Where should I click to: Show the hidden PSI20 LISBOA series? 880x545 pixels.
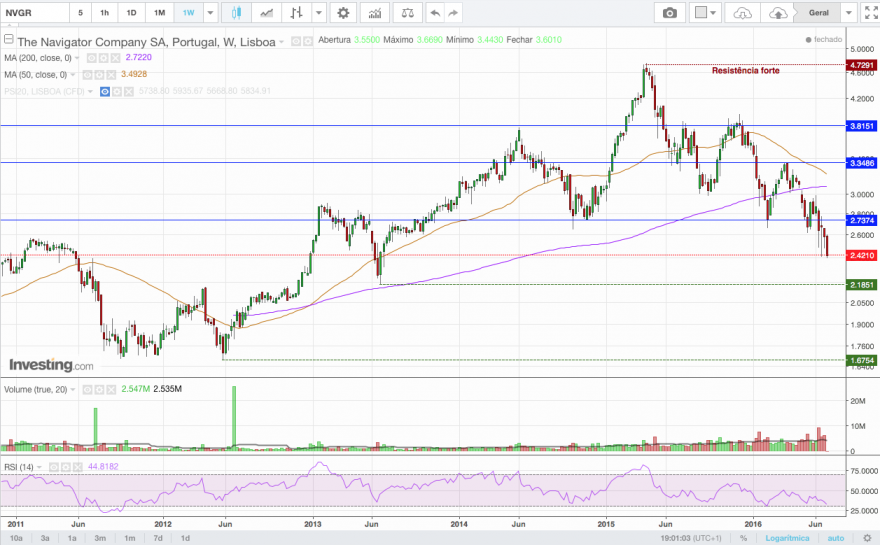105,91
